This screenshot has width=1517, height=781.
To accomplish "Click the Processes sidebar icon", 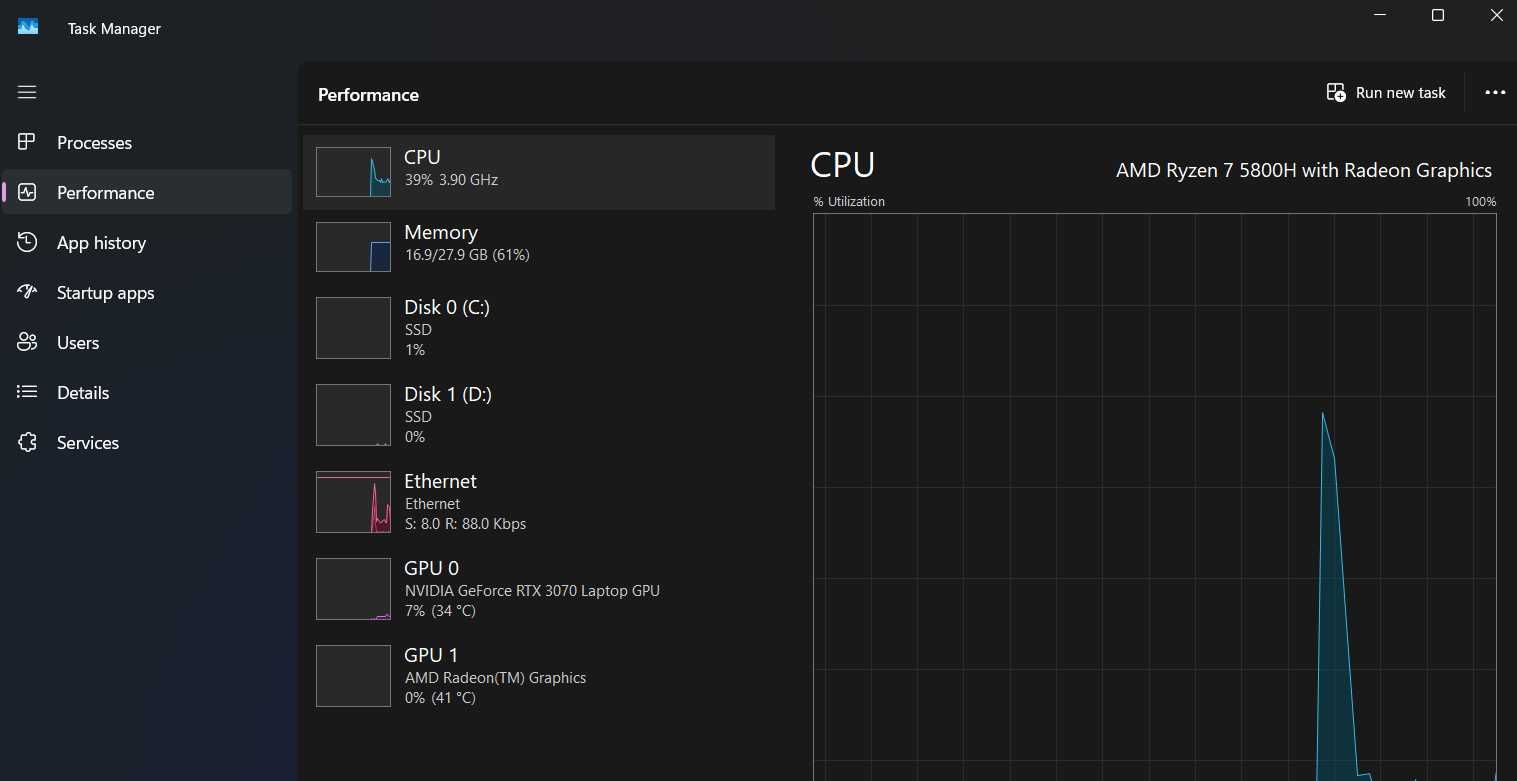I will (27, 142).
